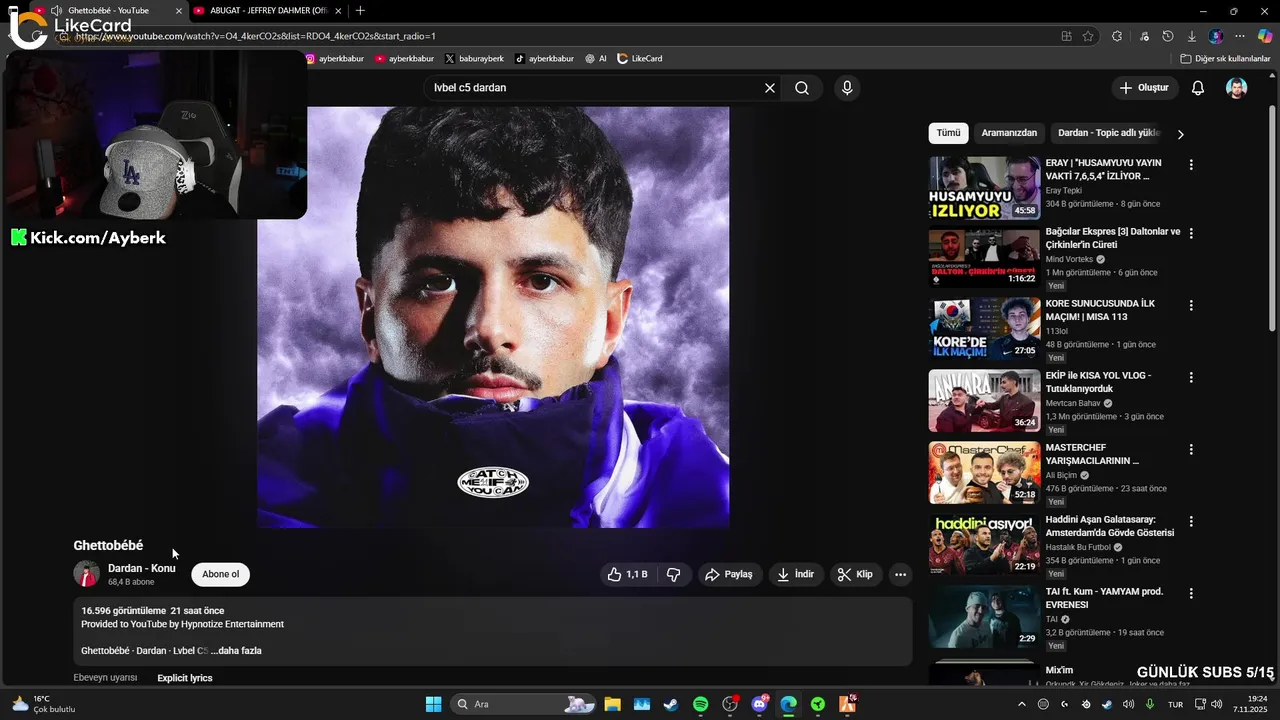Open Steam from the taskbar
1280x720 pixels.
pyautogui.click(x=671, y=704)
